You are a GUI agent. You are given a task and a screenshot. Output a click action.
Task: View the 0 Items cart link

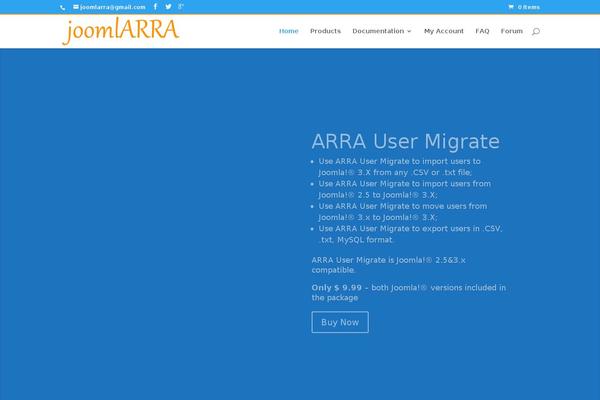[x=528, y=7]
